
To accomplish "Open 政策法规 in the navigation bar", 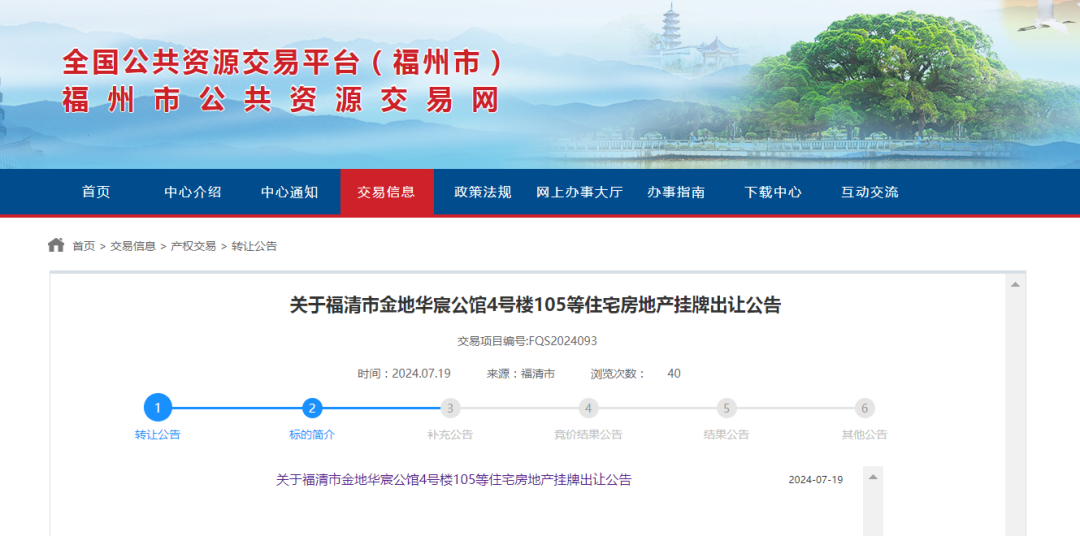I will click(x=483, y=192).
